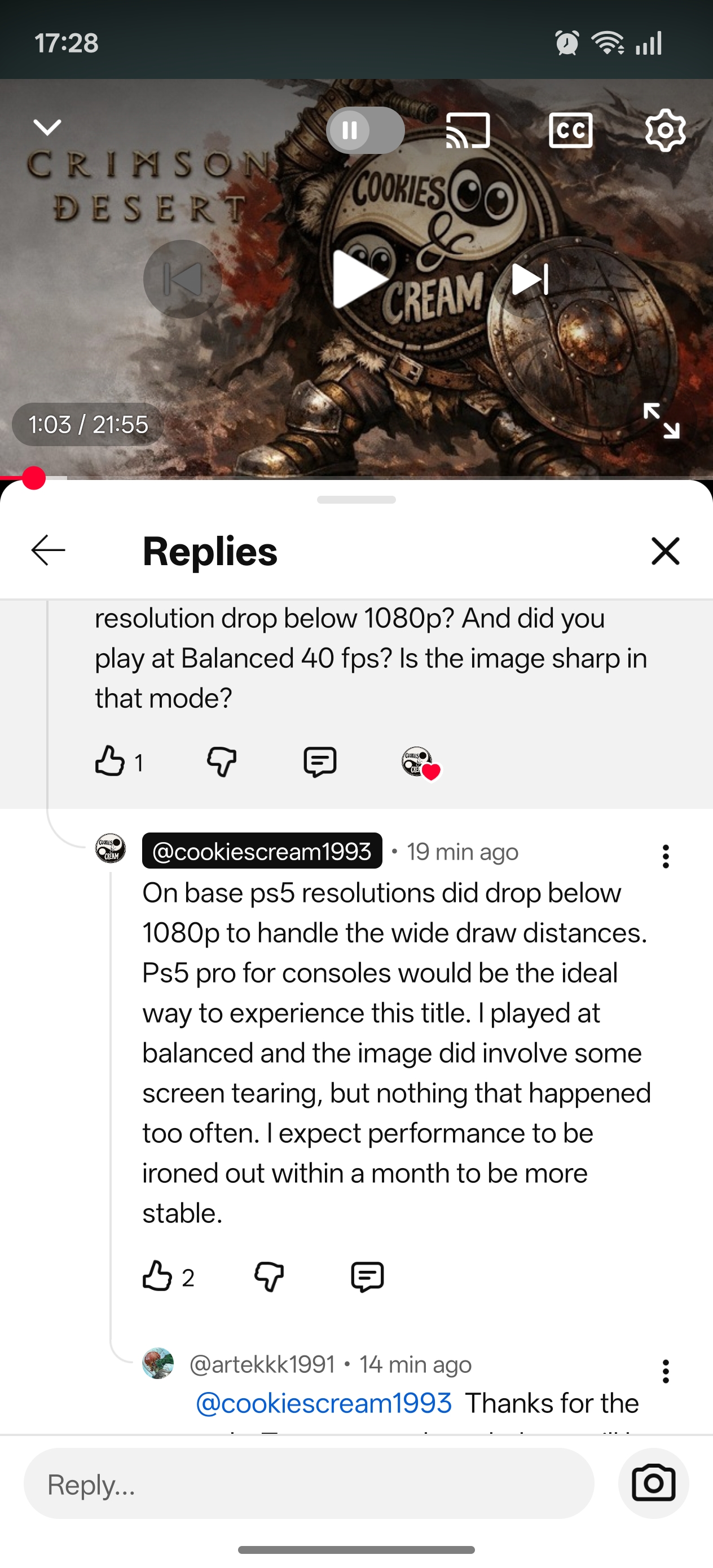The width and height of the screenshot is (713, 1568).
Task: Open options menu for artekkk1991 reply
Action: [666, 1371]
